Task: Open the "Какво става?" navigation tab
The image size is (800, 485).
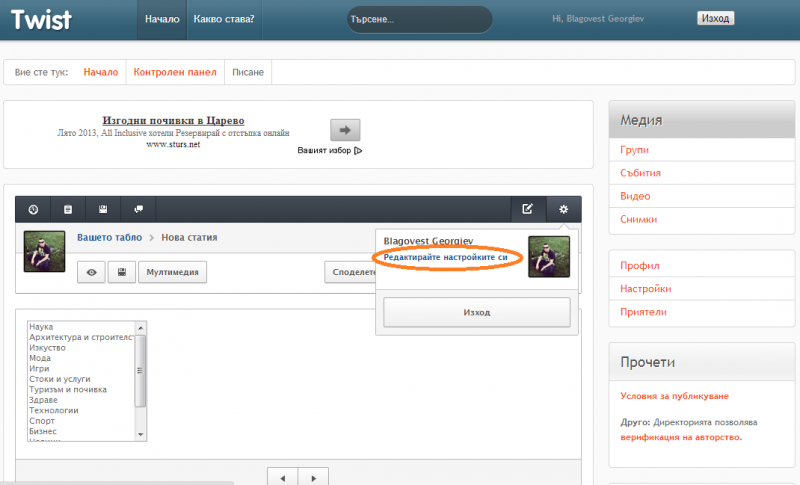Action: tap(222, 19)
